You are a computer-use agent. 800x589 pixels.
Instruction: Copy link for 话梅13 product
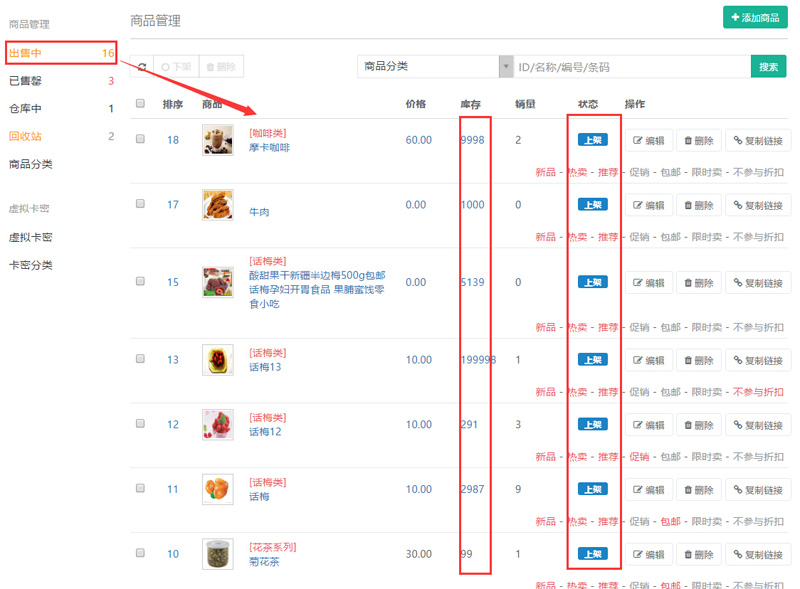tap(757, 360)
